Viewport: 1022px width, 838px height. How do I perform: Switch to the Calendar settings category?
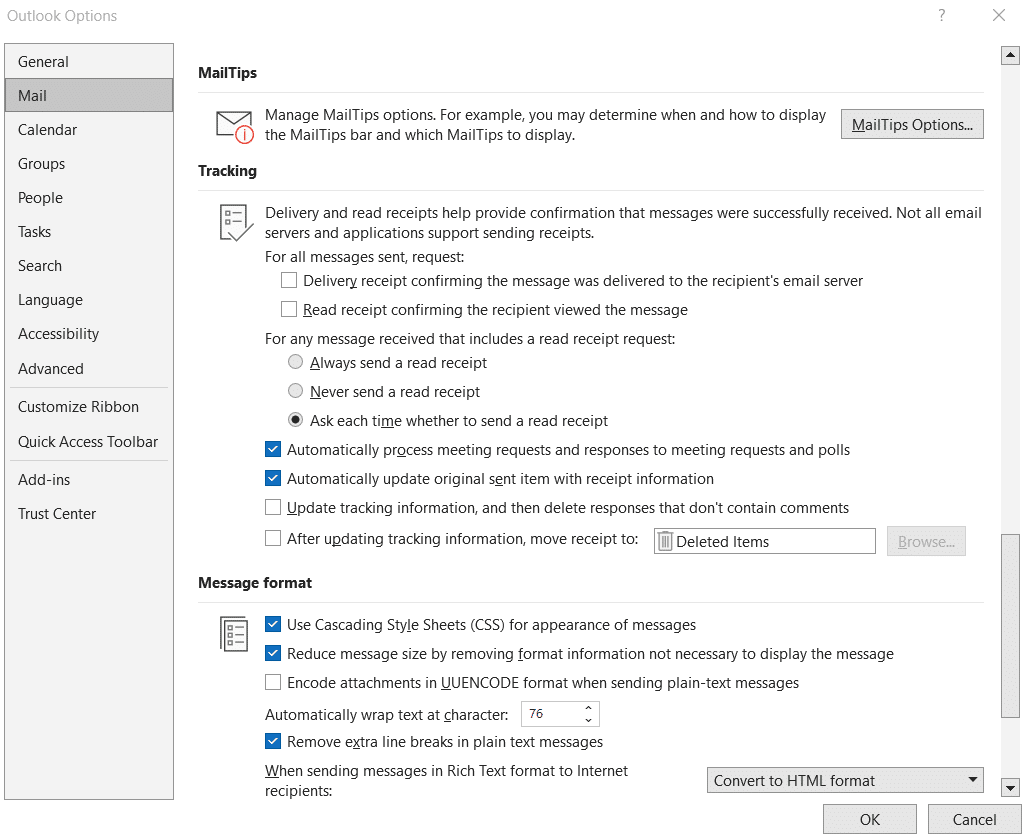[47, 129]
